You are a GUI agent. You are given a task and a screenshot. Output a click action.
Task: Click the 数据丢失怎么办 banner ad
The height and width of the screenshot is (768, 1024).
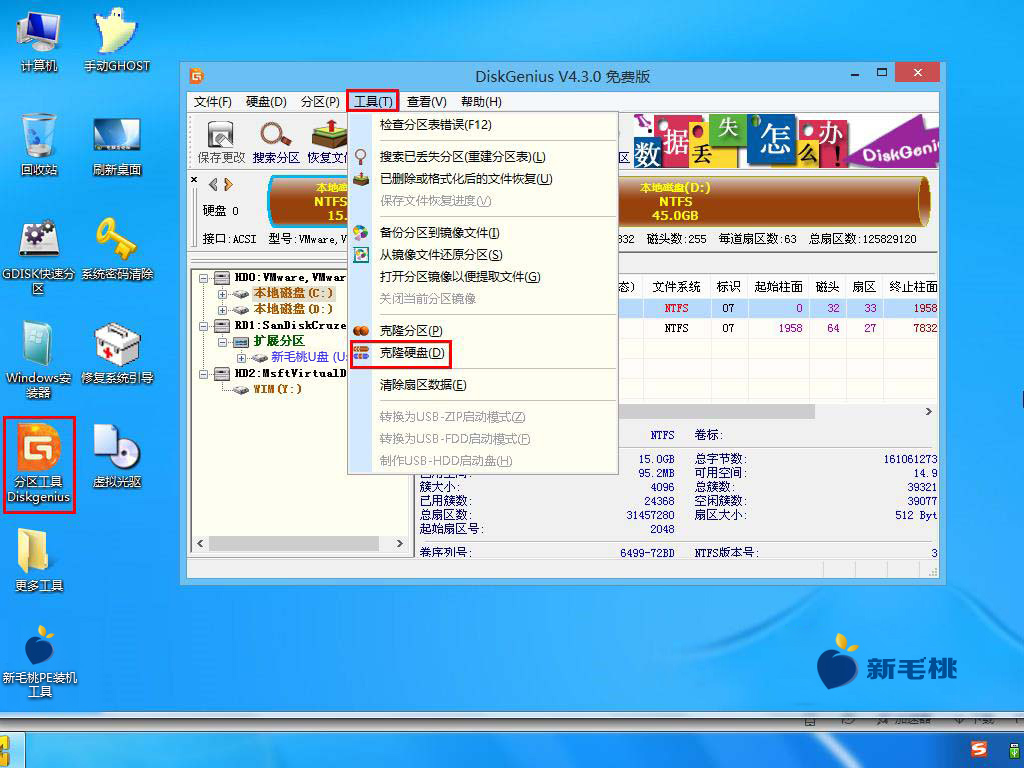coord(785,141)
